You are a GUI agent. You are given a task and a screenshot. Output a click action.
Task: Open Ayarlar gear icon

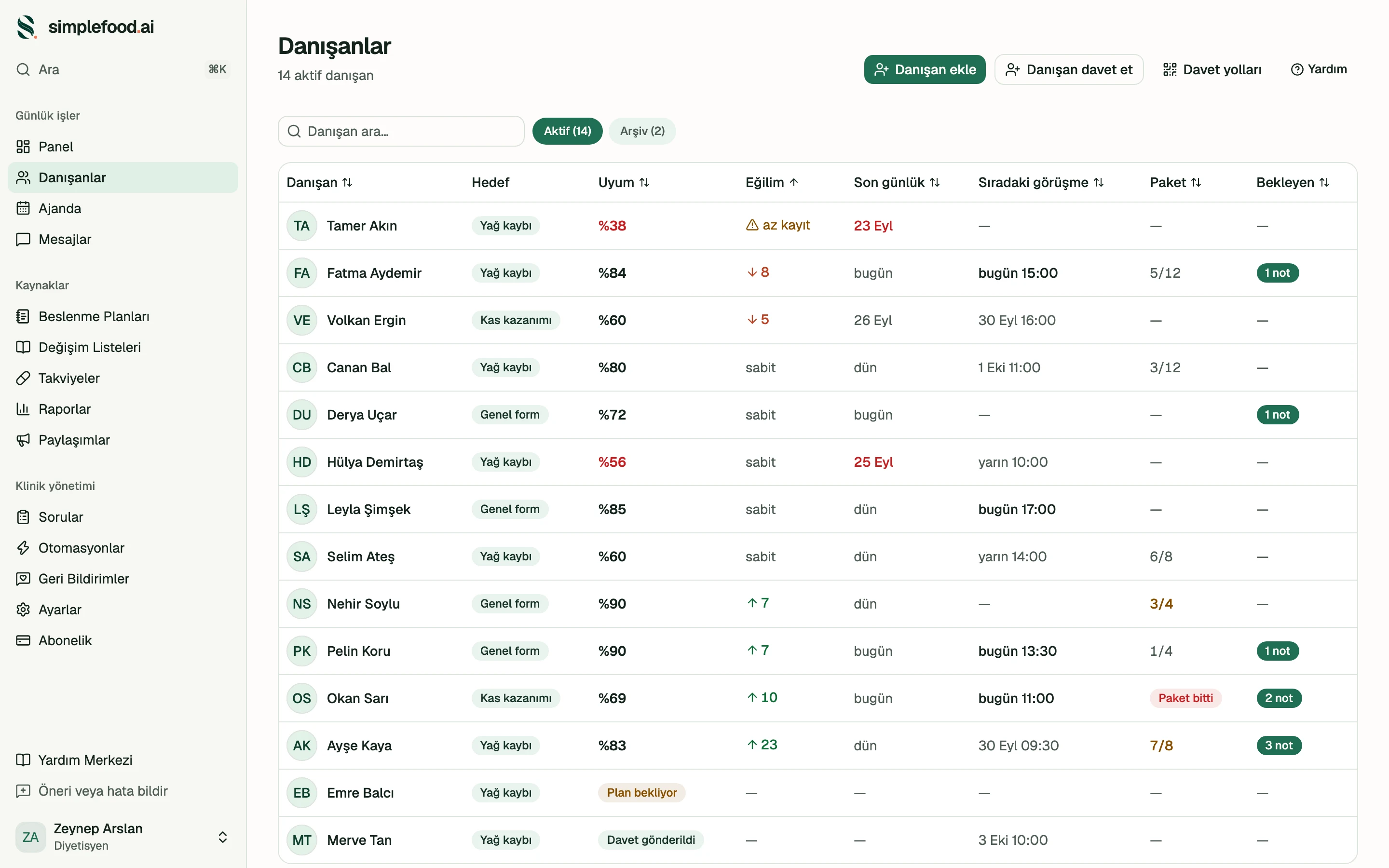(x=23, y=610)
